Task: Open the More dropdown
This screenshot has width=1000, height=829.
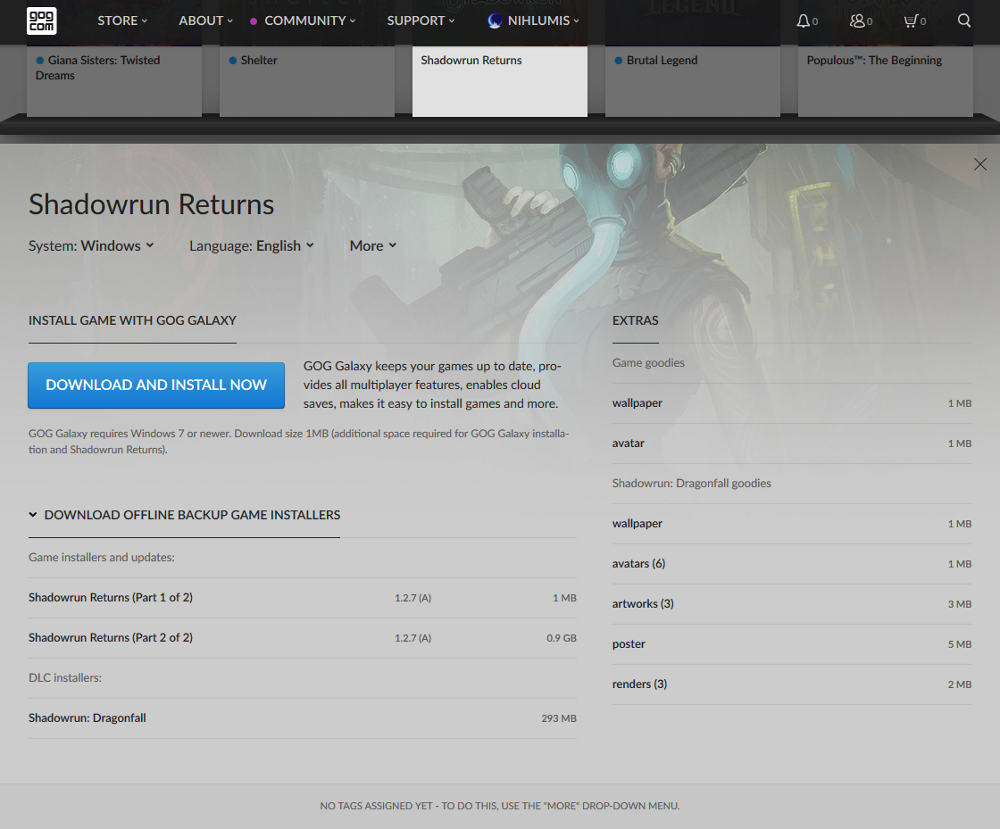Action: pos(373,246)
